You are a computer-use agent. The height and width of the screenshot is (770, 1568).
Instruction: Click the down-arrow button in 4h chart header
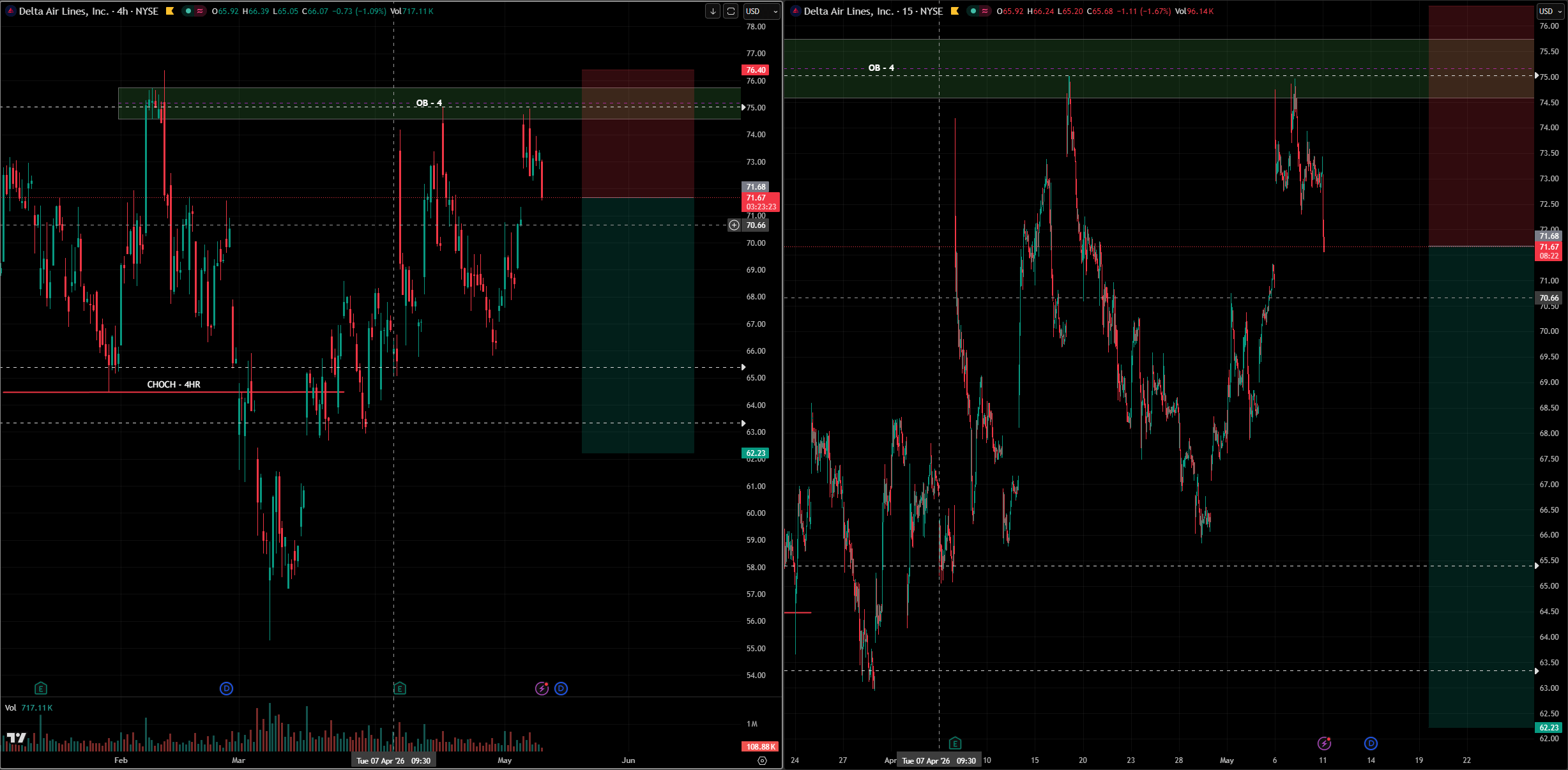(x=713, y=11)
